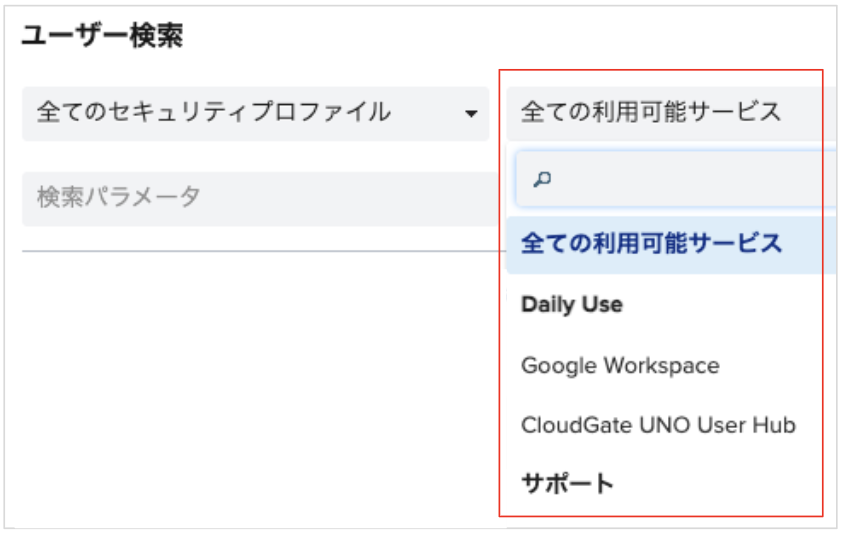Click the サポート group heading
Screen dimensions: 842x538
click(567, 483)
